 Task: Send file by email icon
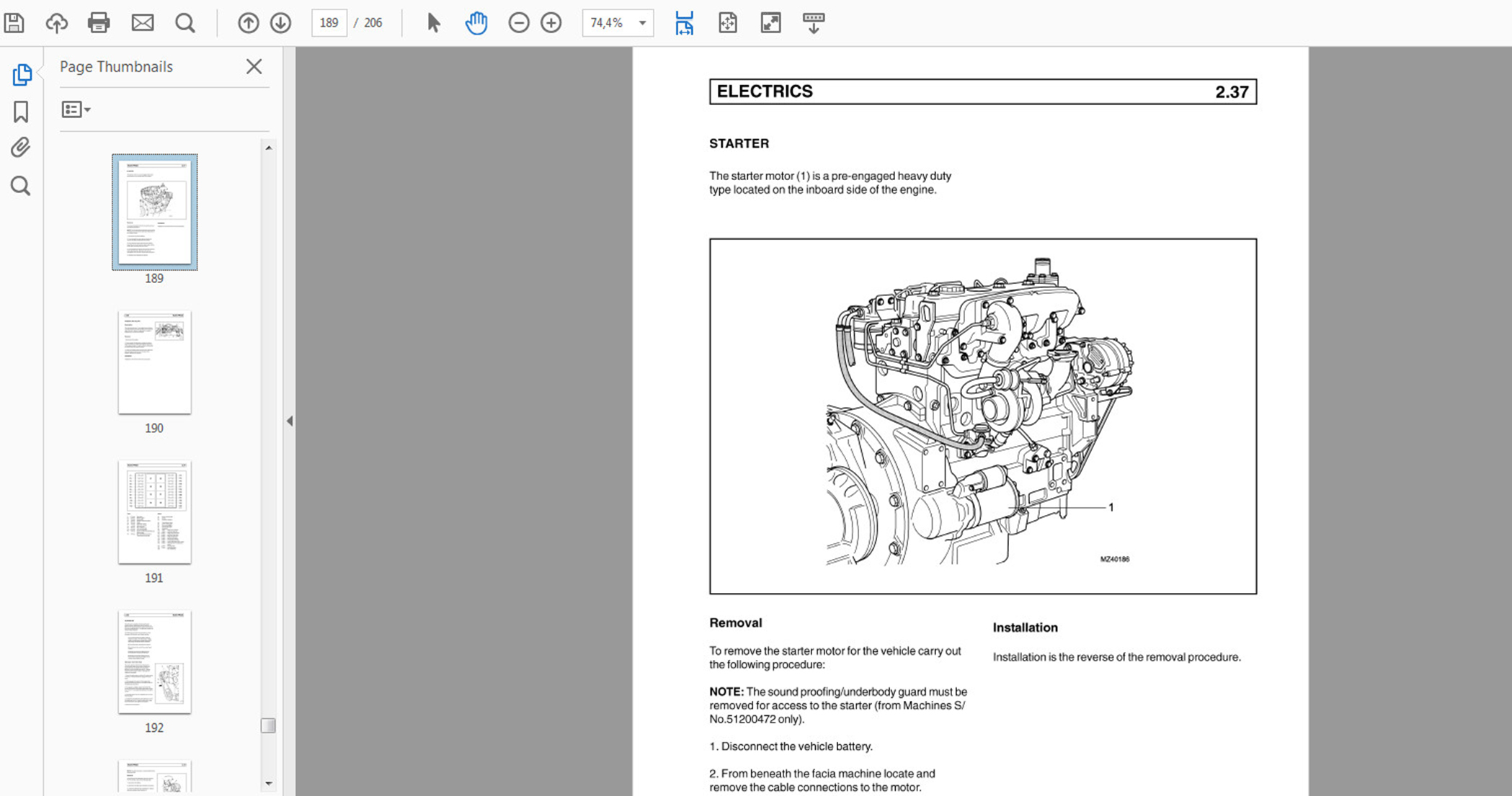click(142, 23)
